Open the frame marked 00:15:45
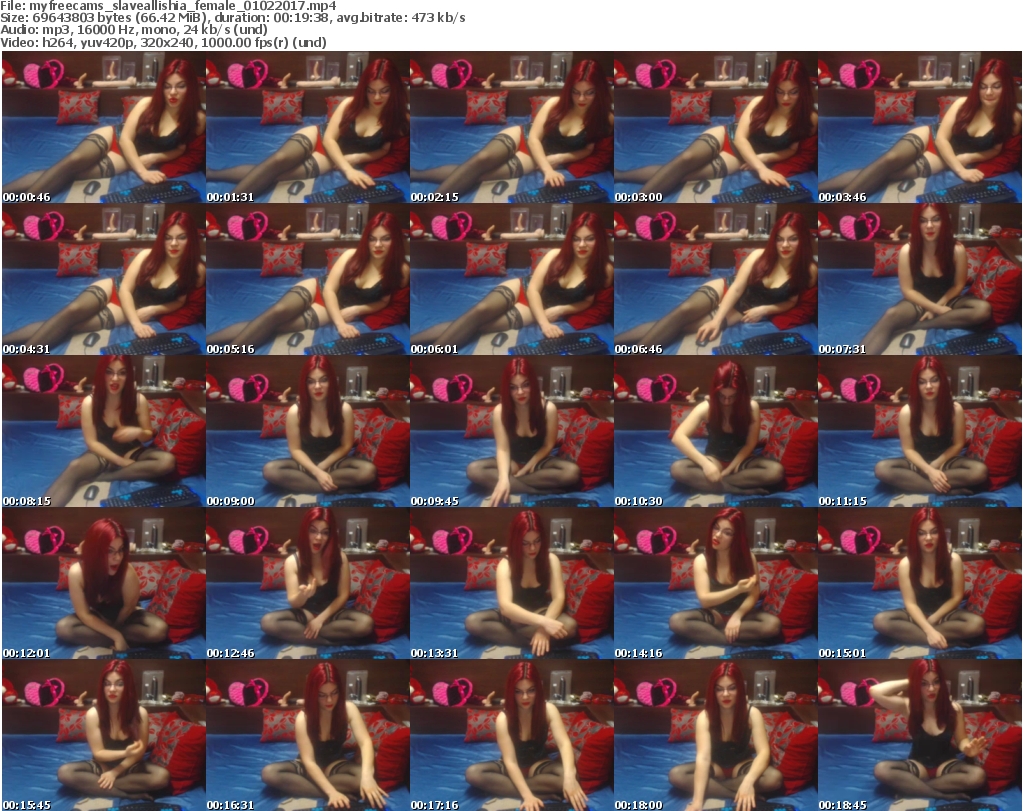The image size is (1024, 811). coord(104,735)
